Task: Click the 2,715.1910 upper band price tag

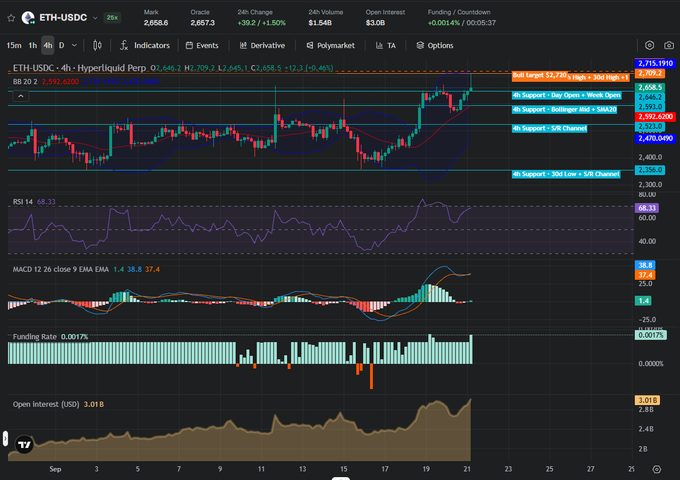Action: pyautogui.click(x=655, y=63)
